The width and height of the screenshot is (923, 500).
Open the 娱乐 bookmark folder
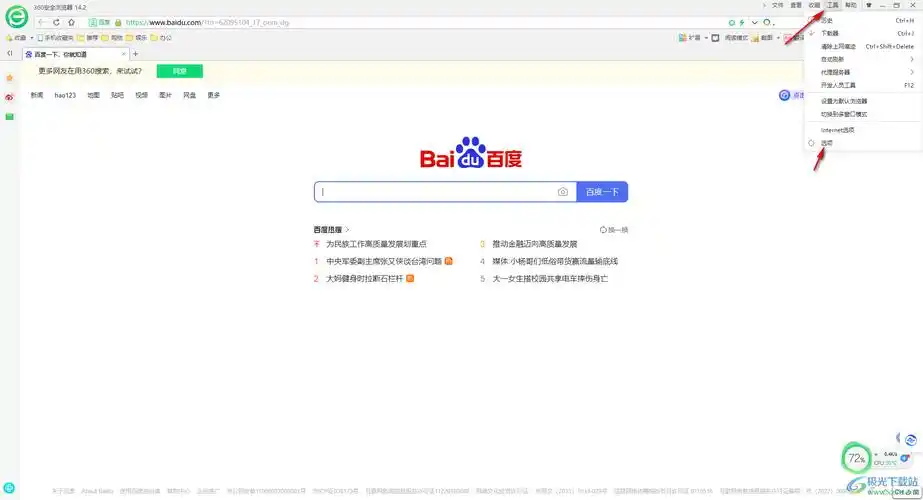point(137,38)
